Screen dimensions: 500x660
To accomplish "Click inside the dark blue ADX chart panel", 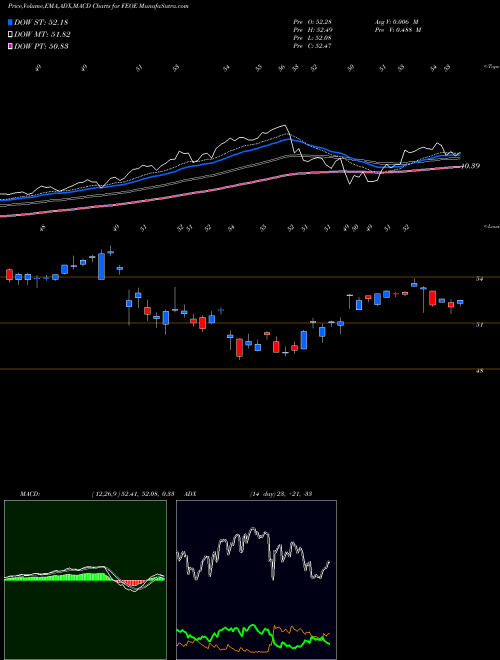I will tap(256, 580).
